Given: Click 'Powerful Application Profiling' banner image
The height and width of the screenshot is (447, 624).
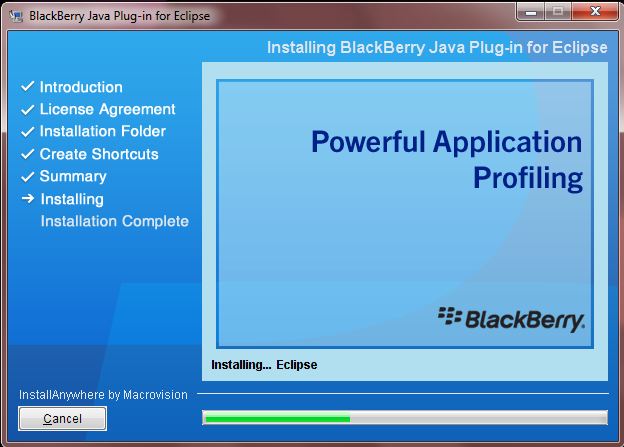Looking at the screenshot, I should coord(405,214).
